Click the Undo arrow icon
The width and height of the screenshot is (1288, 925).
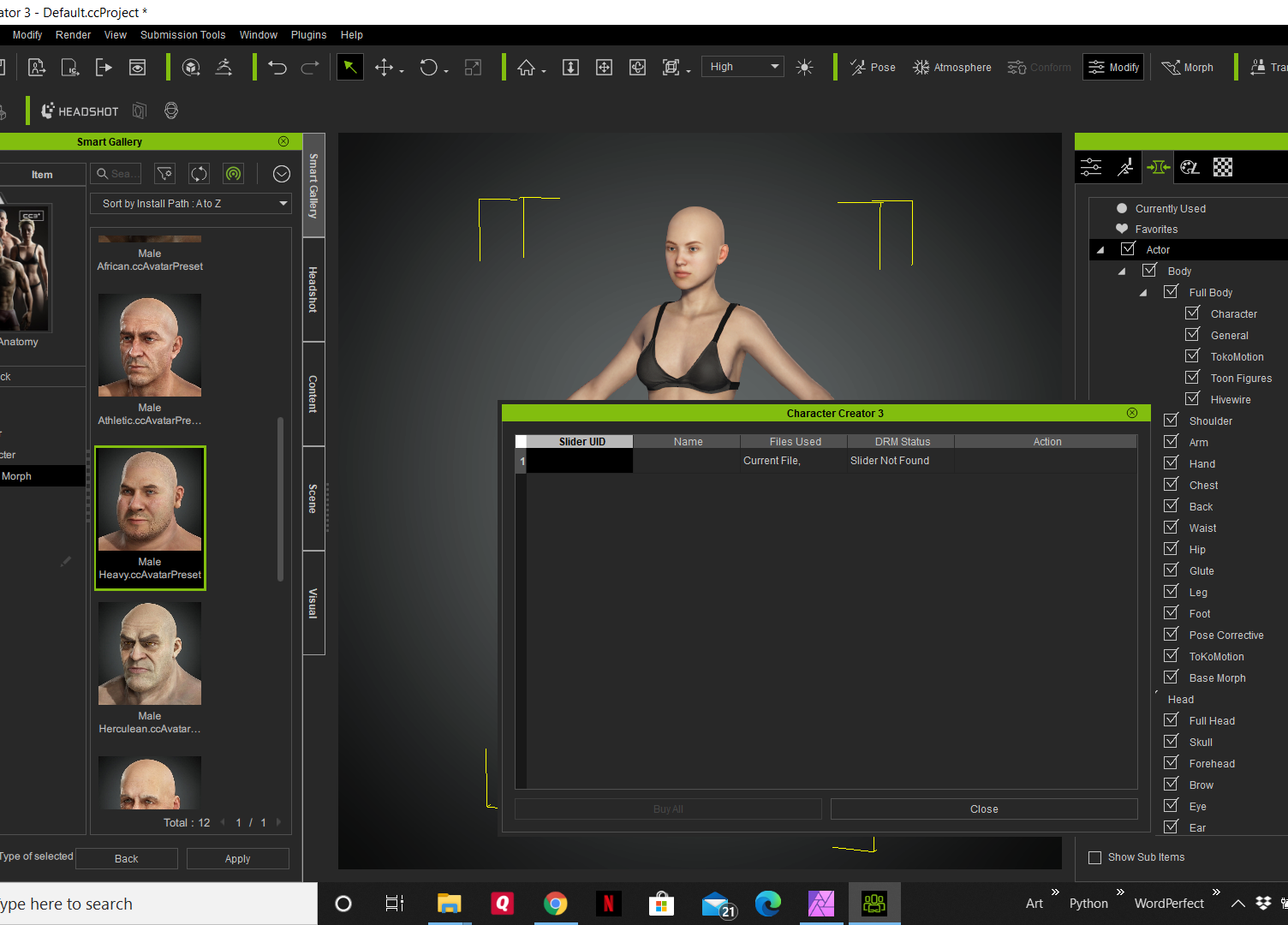point(277,67)
